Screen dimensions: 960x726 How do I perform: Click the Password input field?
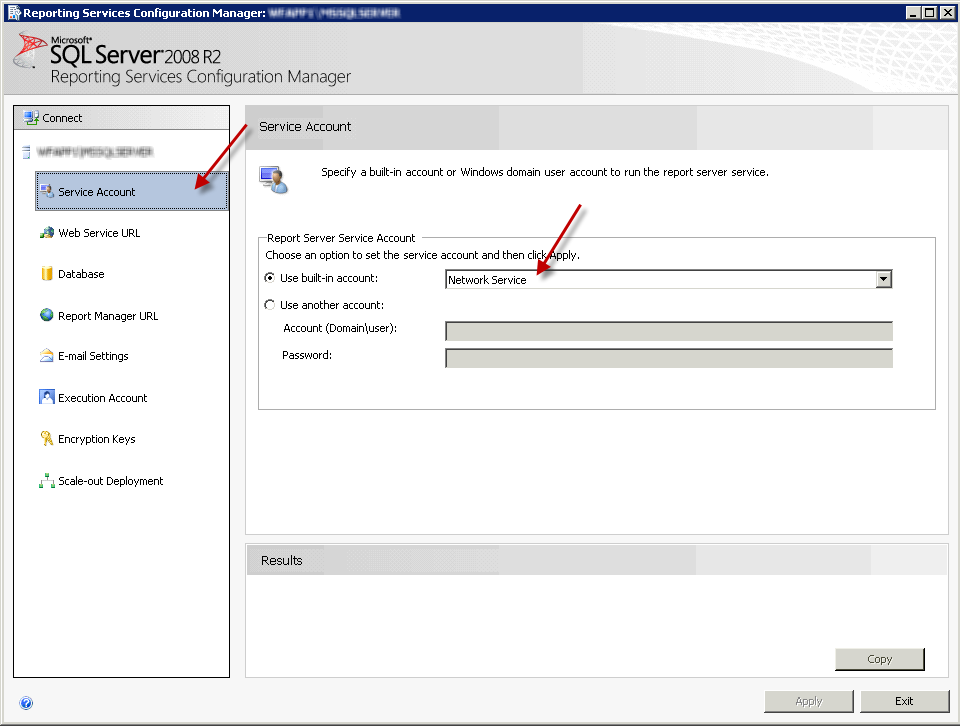669,357
